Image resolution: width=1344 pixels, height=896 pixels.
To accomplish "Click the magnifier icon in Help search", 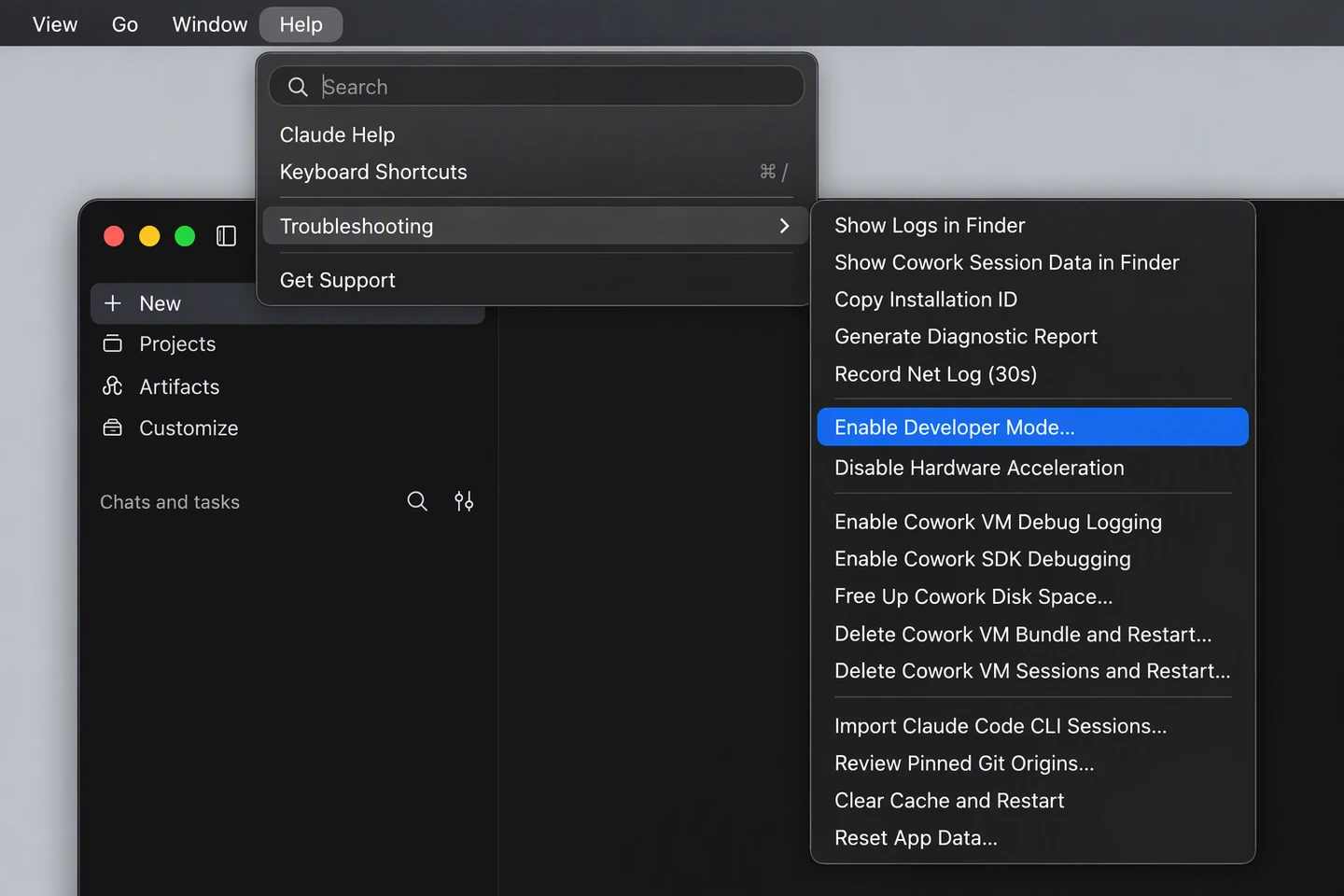I will [x=298, y=87].
